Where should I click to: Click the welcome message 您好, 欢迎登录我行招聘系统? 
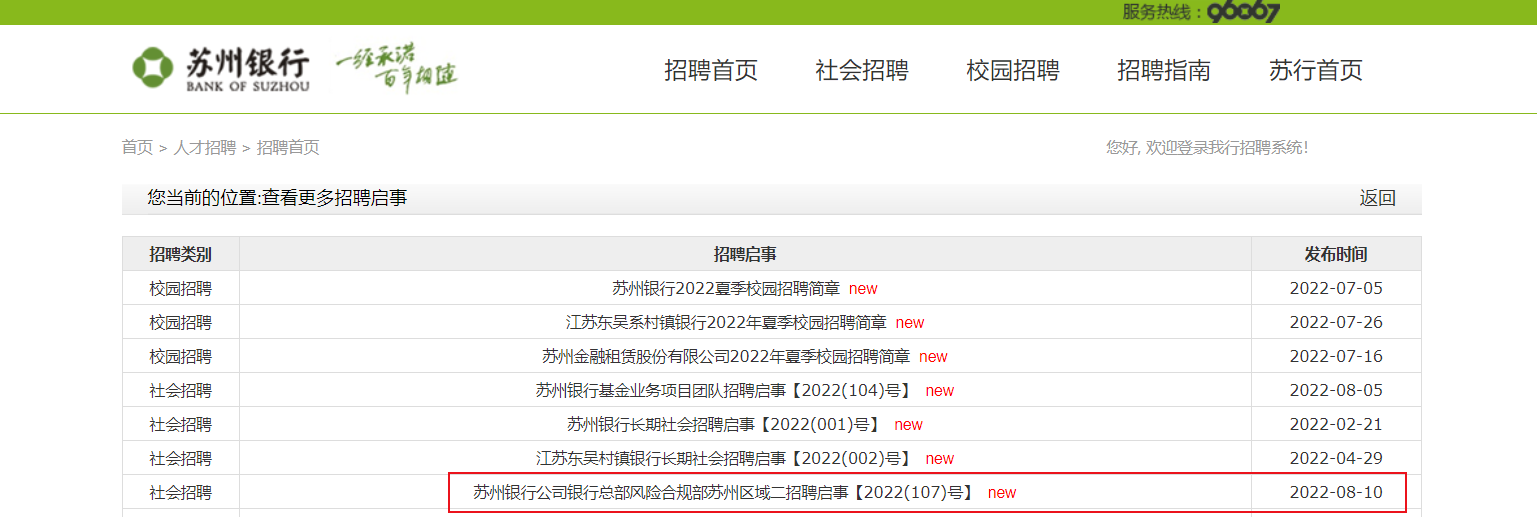[1207, 147]
